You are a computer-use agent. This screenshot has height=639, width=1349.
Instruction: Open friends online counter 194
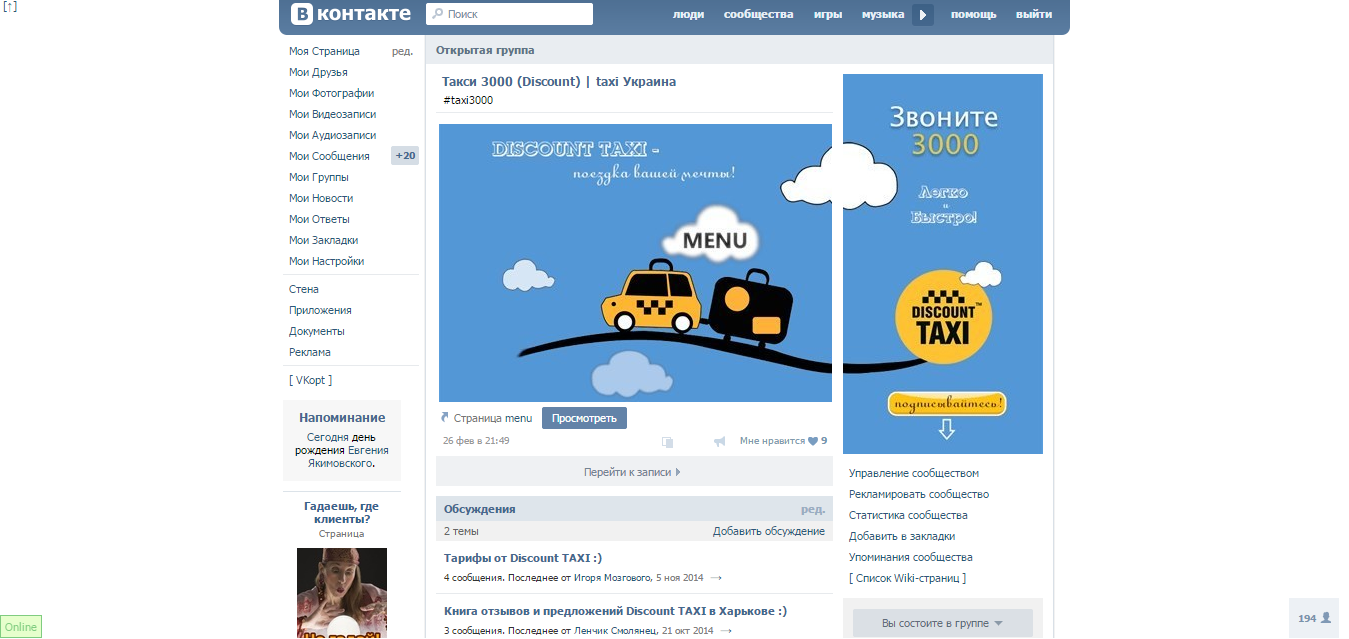click(1314, 618)
